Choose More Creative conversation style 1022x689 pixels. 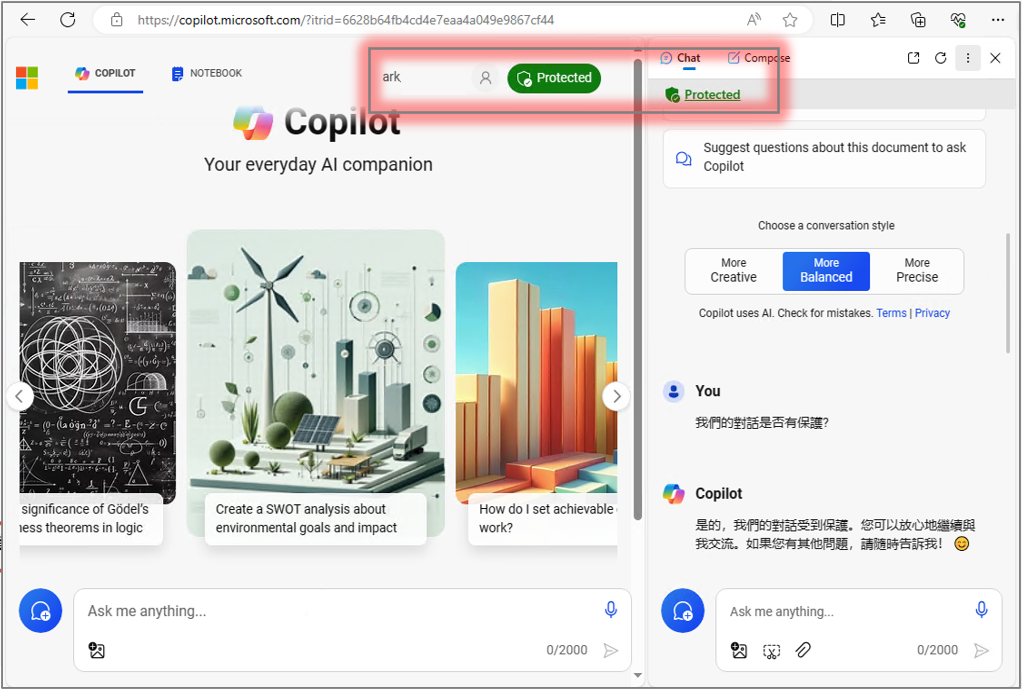[733, 271]
